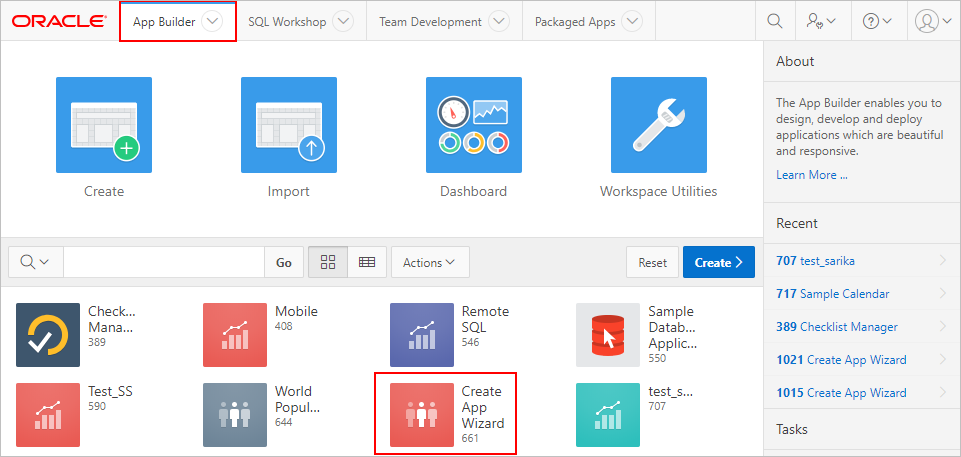Viewport: 961px width, 457px height.
Task: Open the Test_SS app icon
Action: pos(48,415)
